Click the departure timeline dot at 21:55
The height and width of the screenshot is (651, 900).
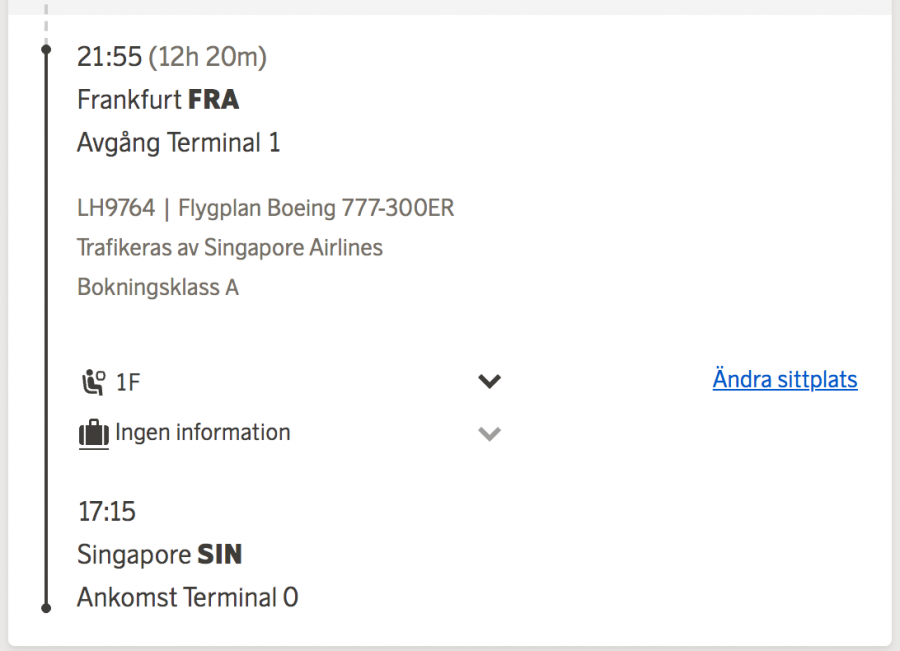tap(46, 48)
